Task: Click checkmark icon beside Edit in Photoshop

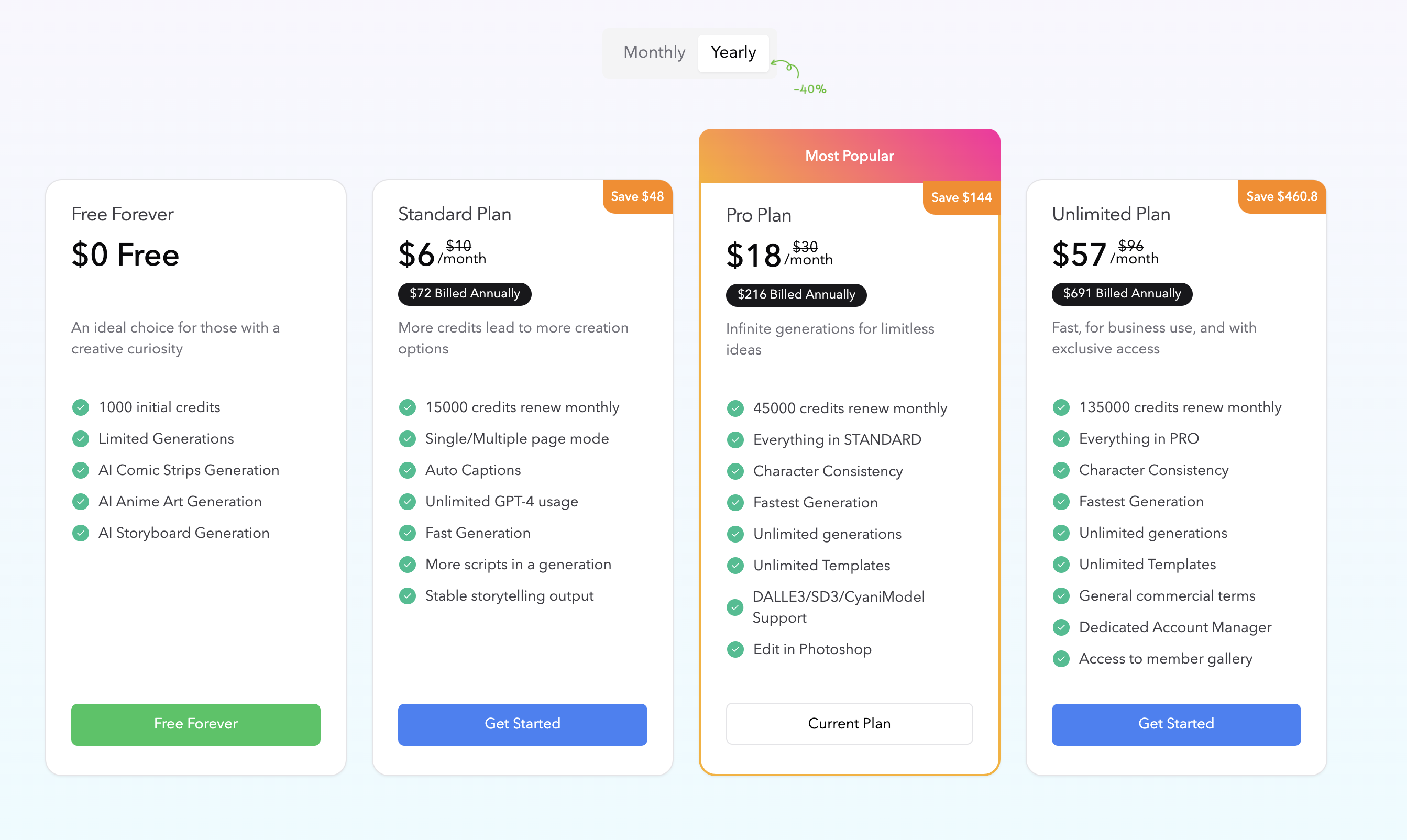Action: (735, 649)
